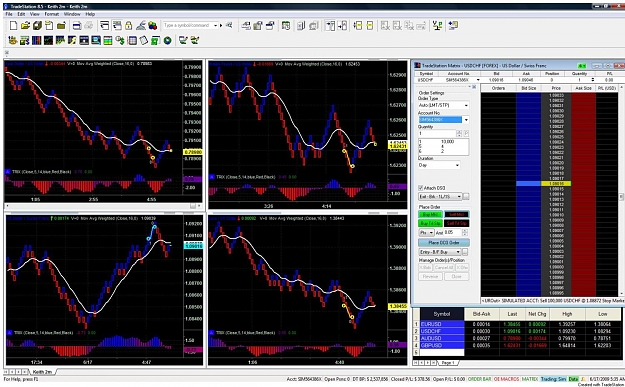
Task: Click the Amt points input field
Action: point(452,232)
